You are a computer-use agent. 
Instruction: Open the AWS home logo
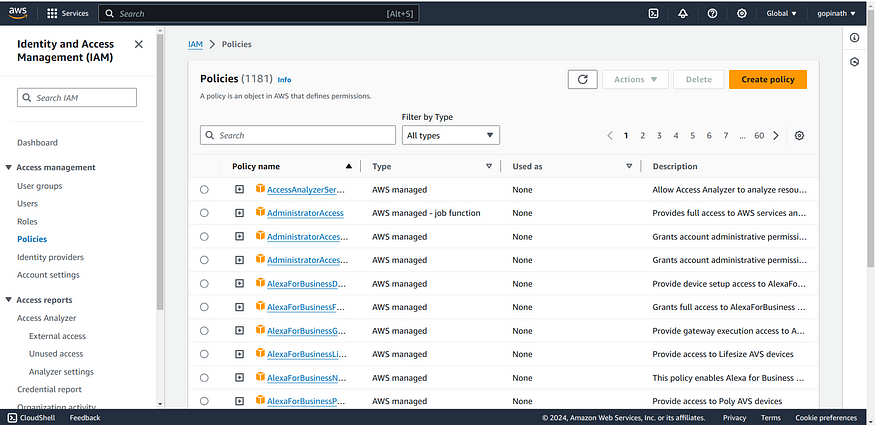[x=18, y=13]
